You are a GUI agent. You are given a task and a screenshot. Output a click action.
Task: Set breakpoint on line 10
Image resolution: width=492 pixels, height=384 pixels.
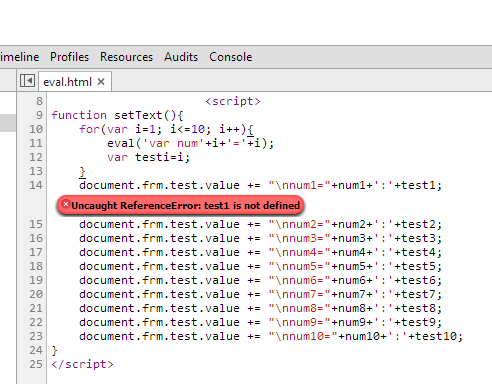tap(36, 129)
